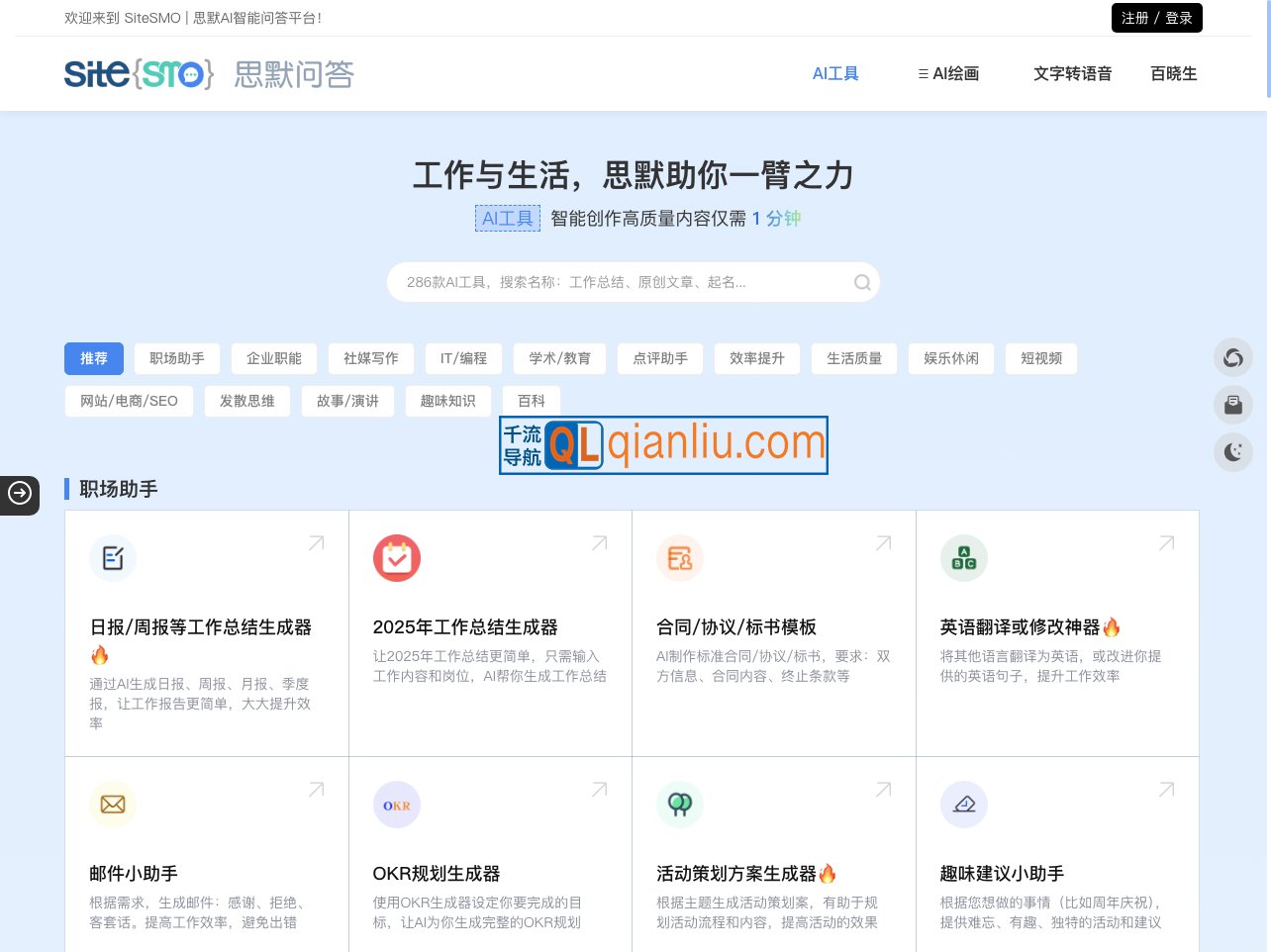The height and width of the screenshot is (952, 1271).
Task: Open the inbox icon on the right sidebar
Action: pos(1233,405)
